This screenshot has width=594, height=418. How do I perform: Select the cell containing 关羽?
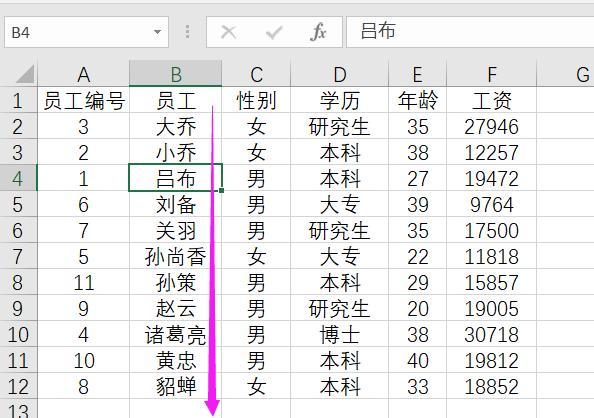pyautogui.click(x=175, y=230)
